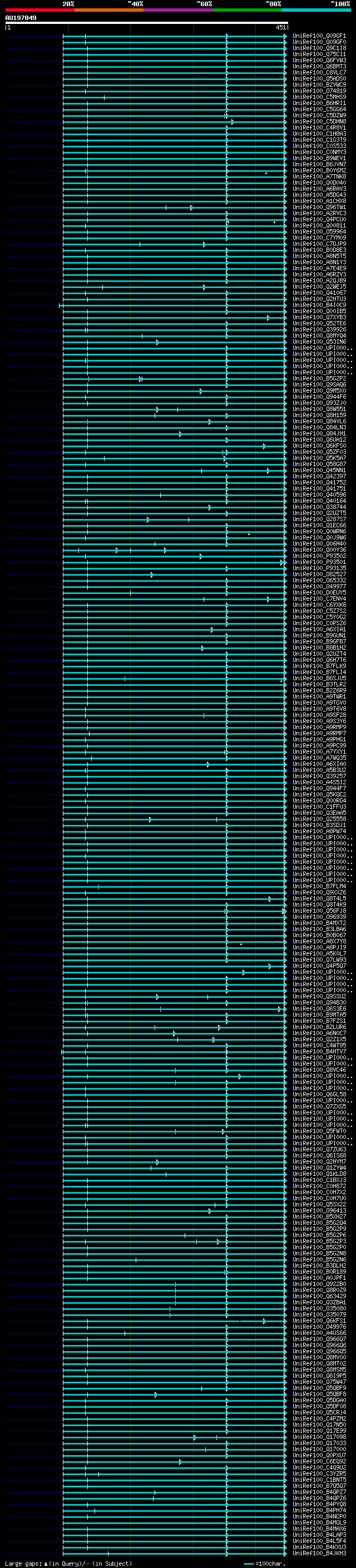Click the UniRef100_Q7XYB3 label
Image resolution: width=356 pixels, height=1568 pixels.
(x=319, y=318)
